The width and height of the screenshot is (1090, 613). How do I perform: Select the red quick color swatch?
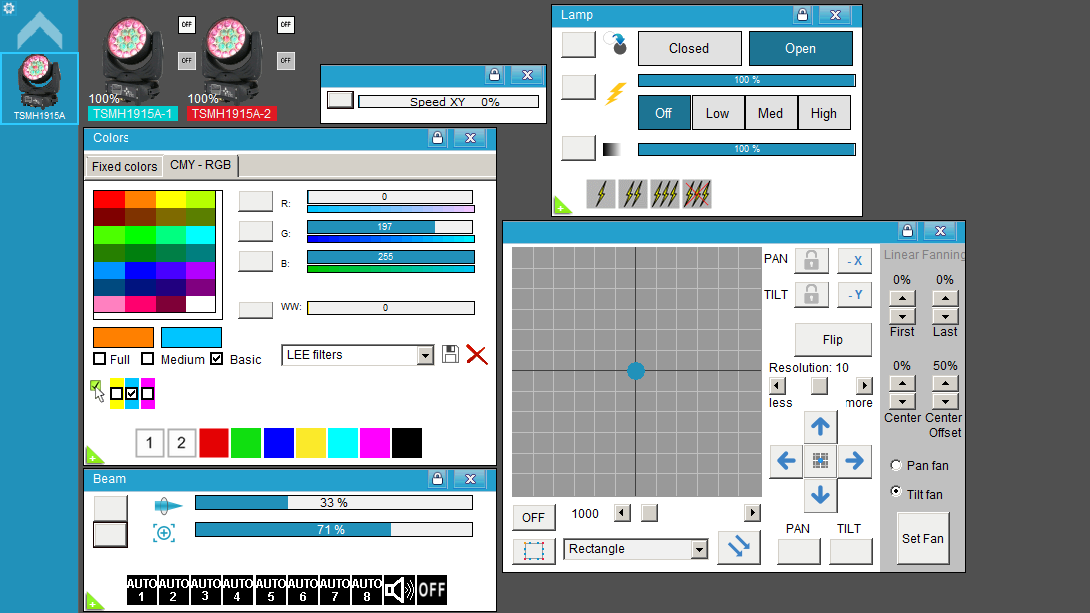[214, 443]
